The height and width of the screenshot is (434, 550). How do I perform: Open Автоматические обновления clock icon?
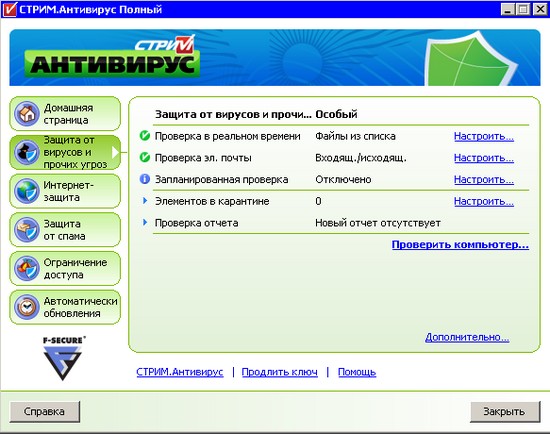27,307
